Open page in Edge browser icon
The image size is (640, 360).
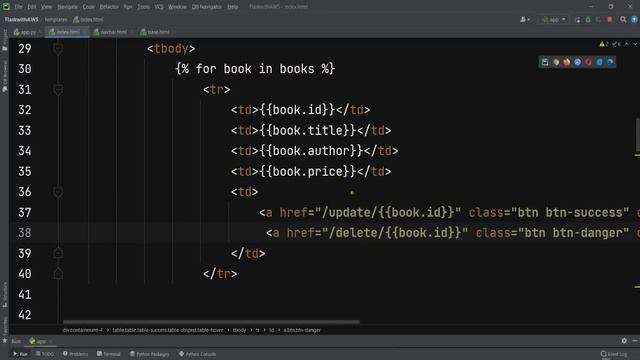(x=610, y=62)
